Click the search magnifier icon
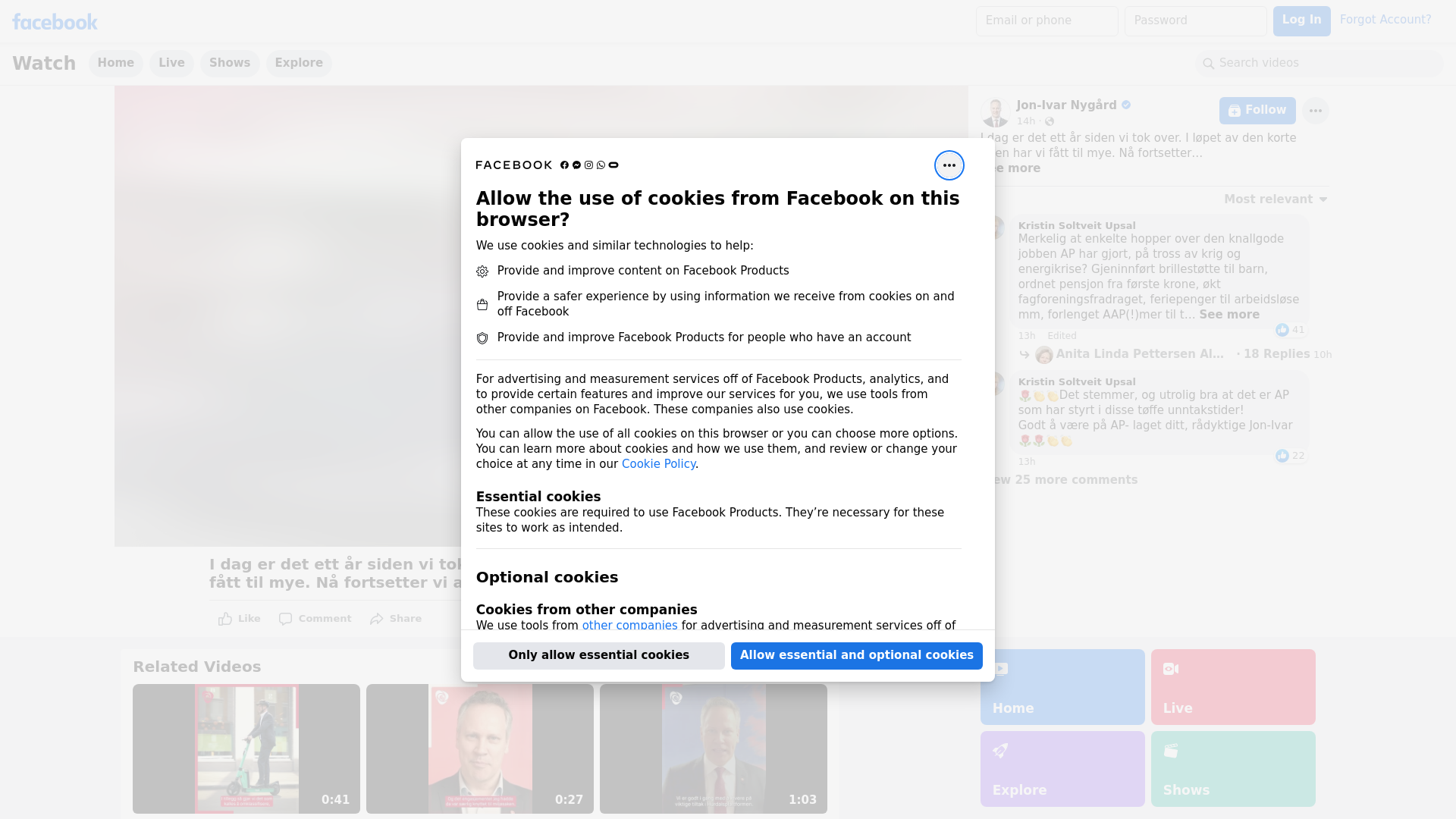The width and height of the screenshot is (1456, 819). [1208, 64]
